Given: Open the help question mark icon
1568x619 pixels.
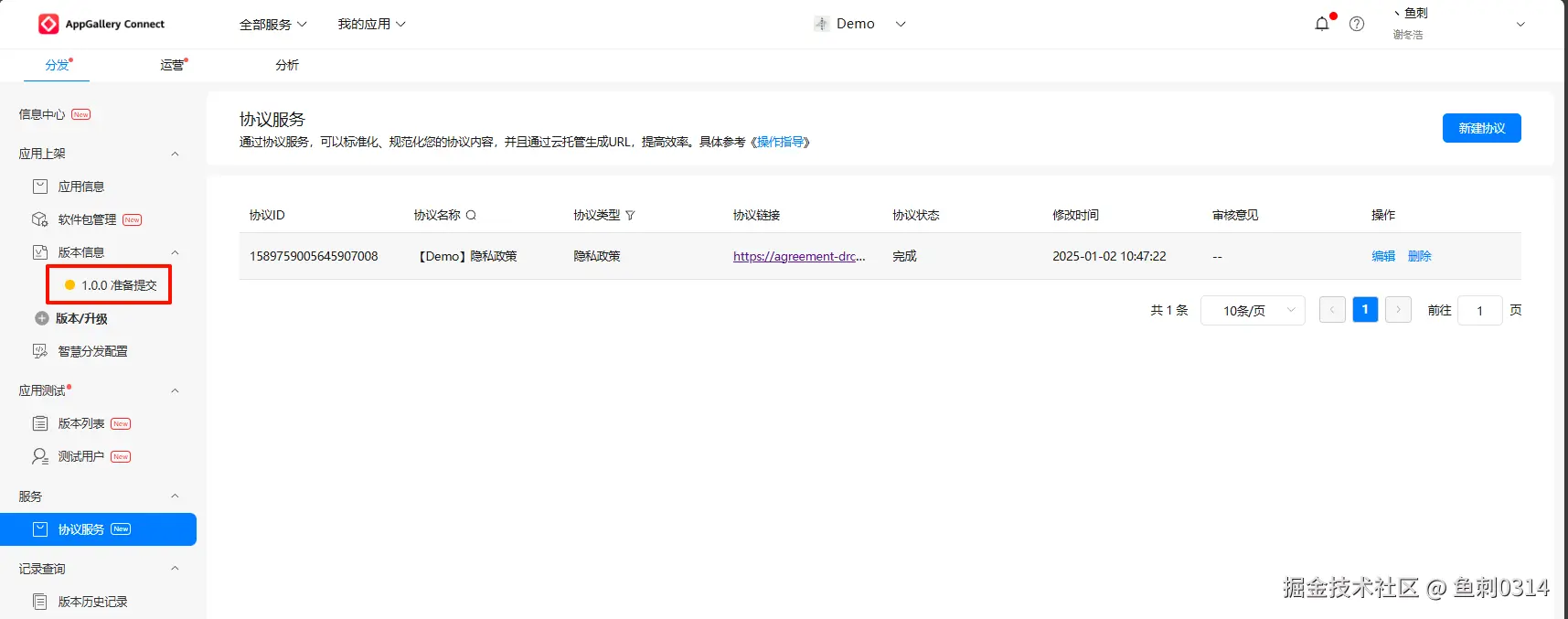Looking at the screenshot, I should point(1357,24).
